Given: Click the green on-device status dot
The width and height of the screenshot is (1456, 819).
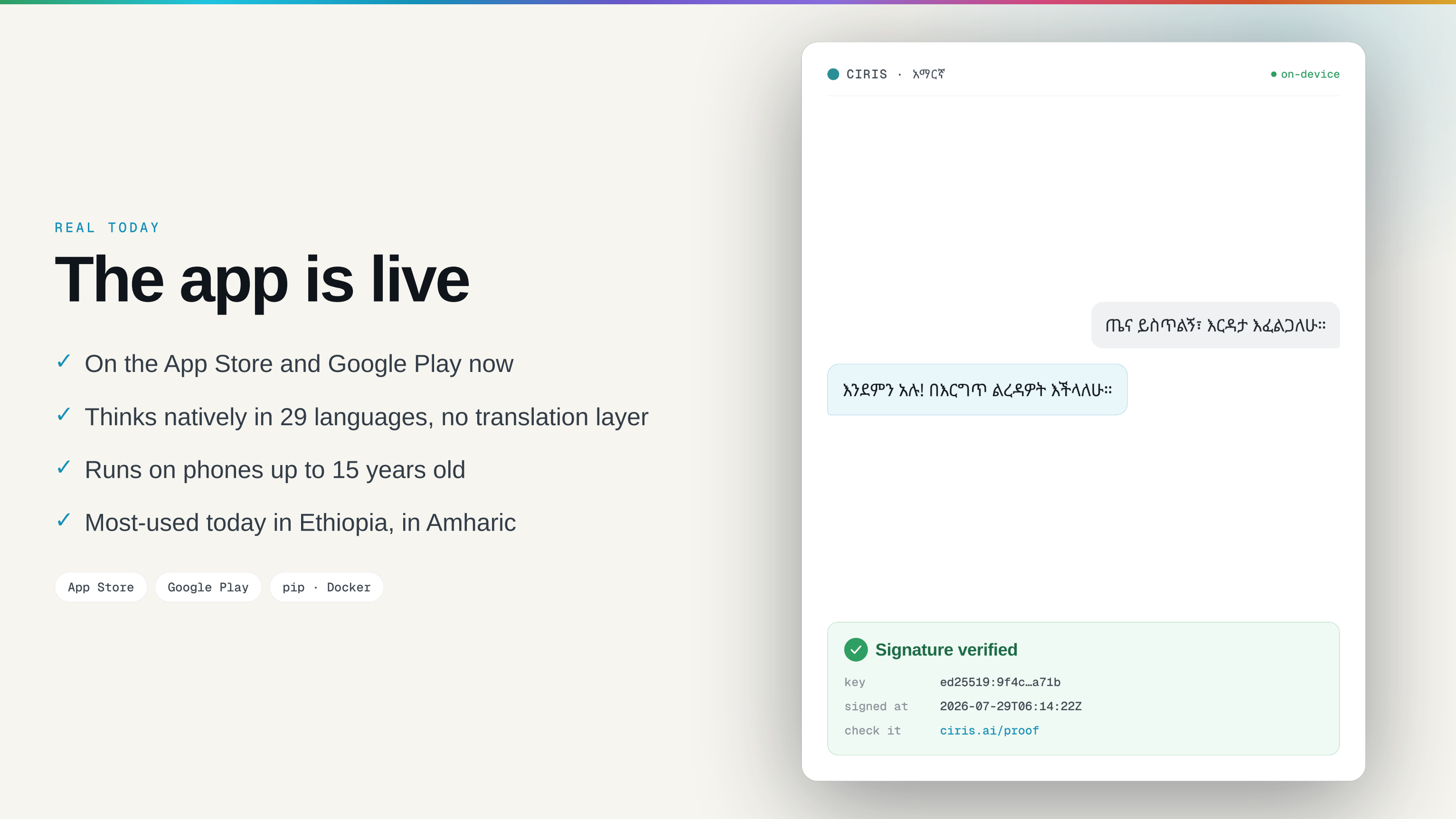Looking at the screenshot, I should click(1274, 74).
